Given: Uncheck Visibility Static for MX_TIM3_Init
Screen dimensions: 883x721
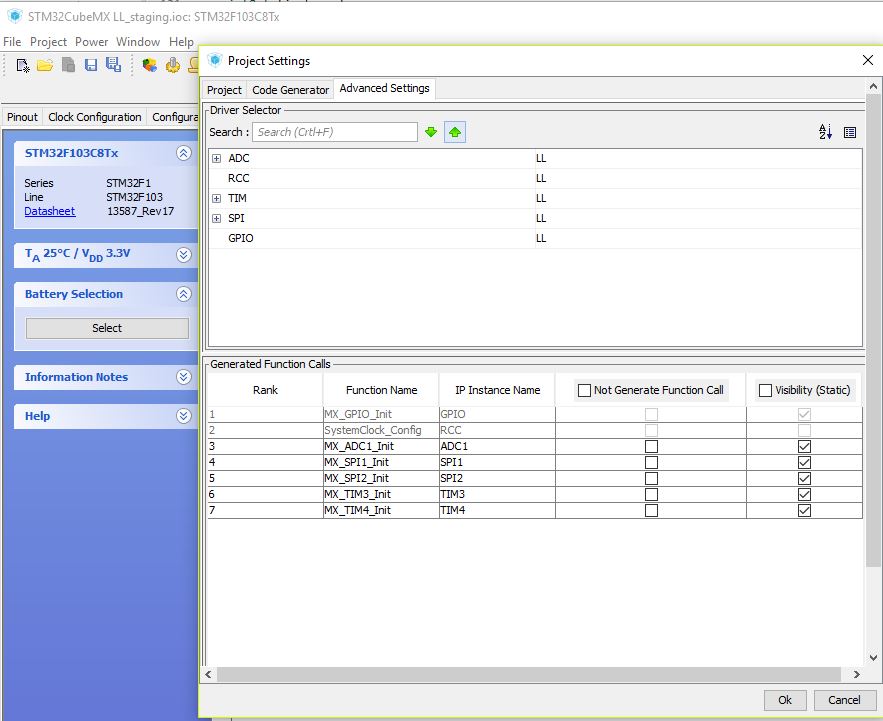Looking at the screenshot, I should pyautogui.click(x=804, y=495).
